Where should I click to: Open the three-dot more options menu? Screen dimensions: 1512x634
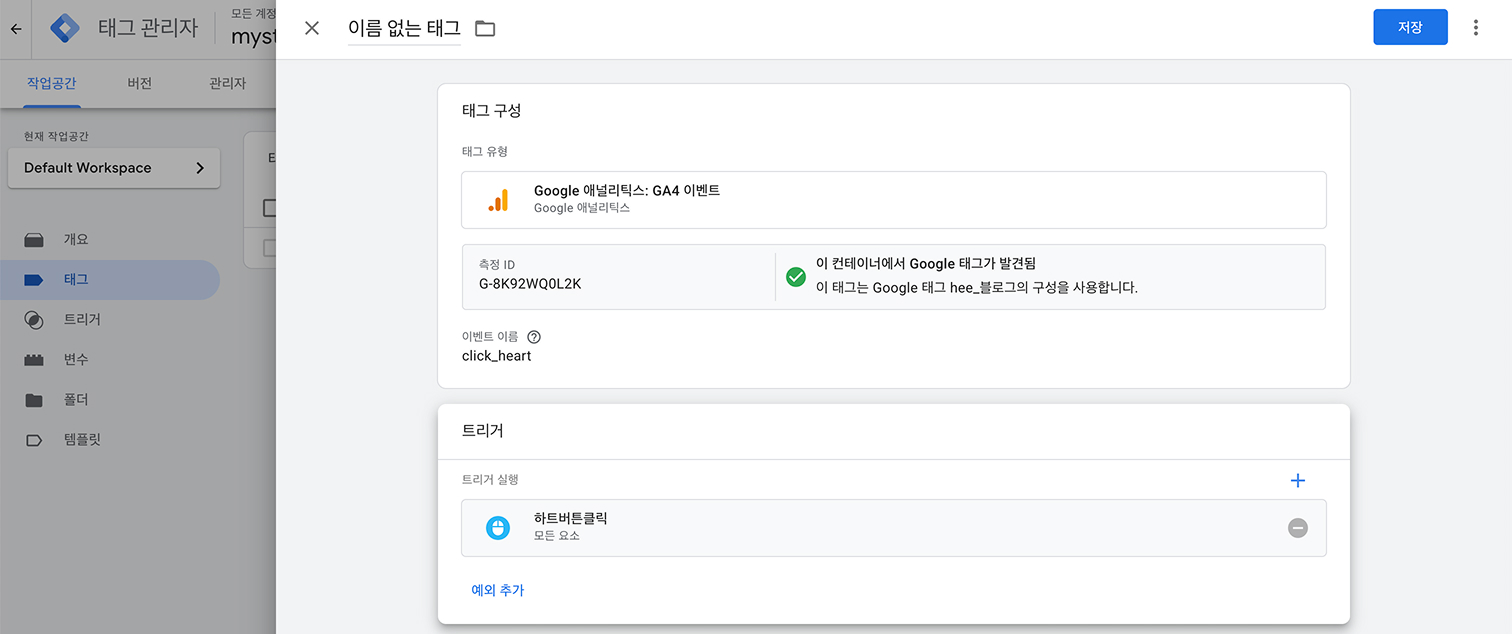click(1476, 28)
